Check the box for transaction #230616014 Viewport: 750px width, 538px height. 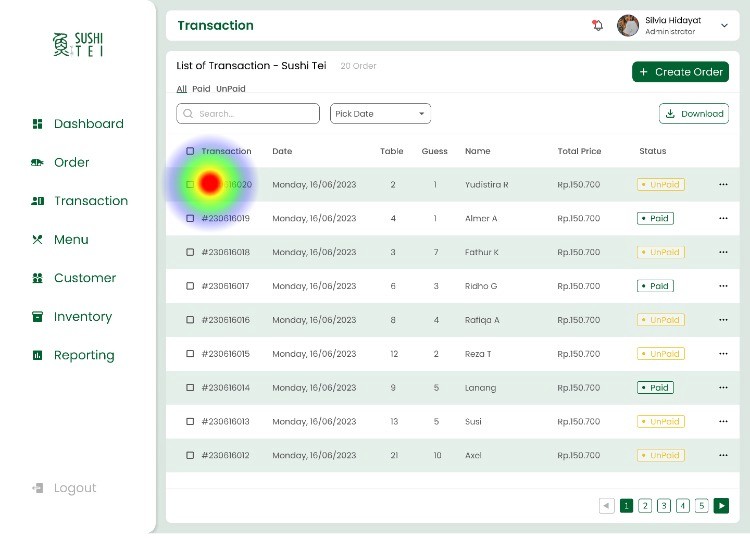pyautogui.click(x=190, y=387)
